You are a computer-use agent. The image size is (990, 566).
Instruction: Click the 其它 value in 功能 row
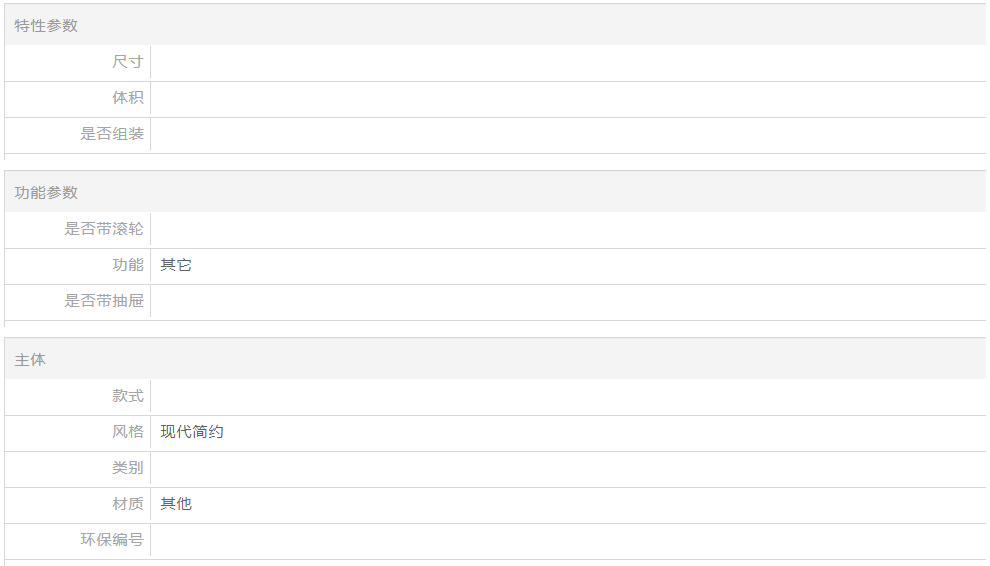(176, 265)
